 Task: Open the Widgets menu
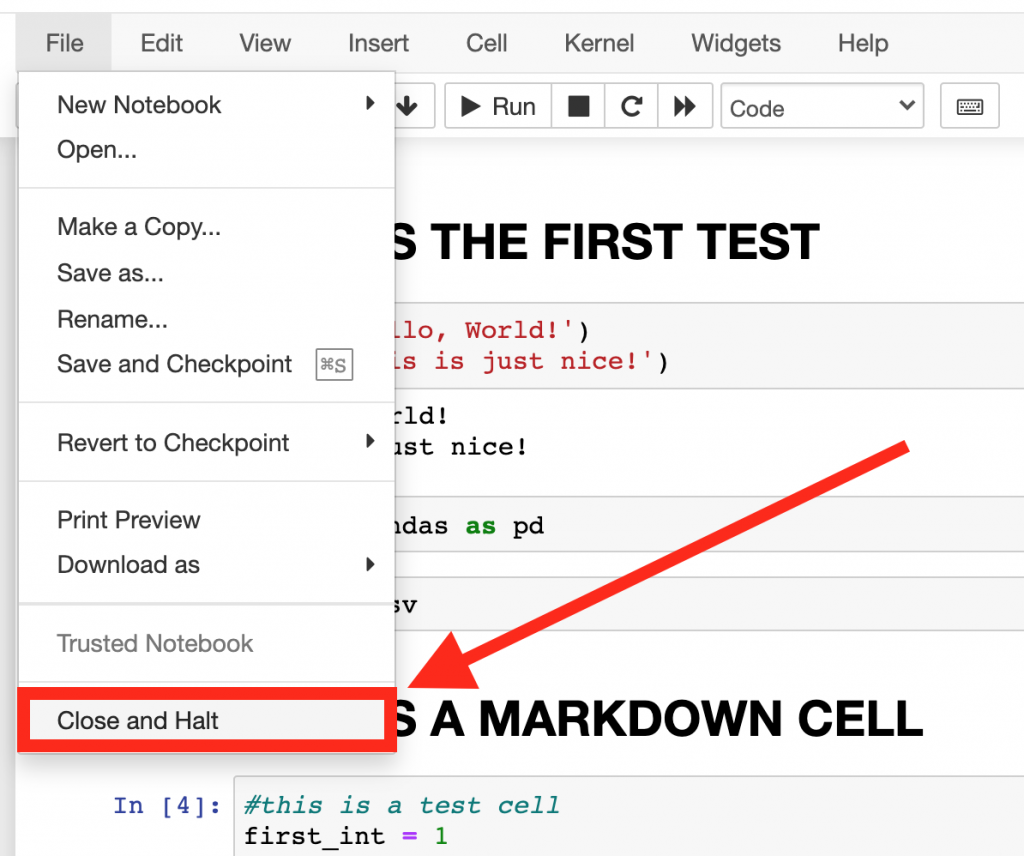[735, 43]
